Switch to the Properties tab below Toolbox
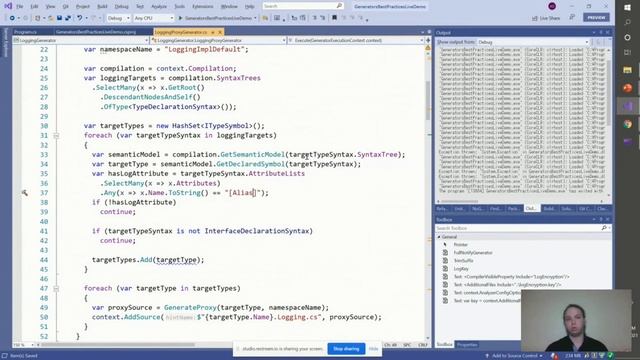Image resolution: width=640 pixels, height=360 pixels. [467, 345]
